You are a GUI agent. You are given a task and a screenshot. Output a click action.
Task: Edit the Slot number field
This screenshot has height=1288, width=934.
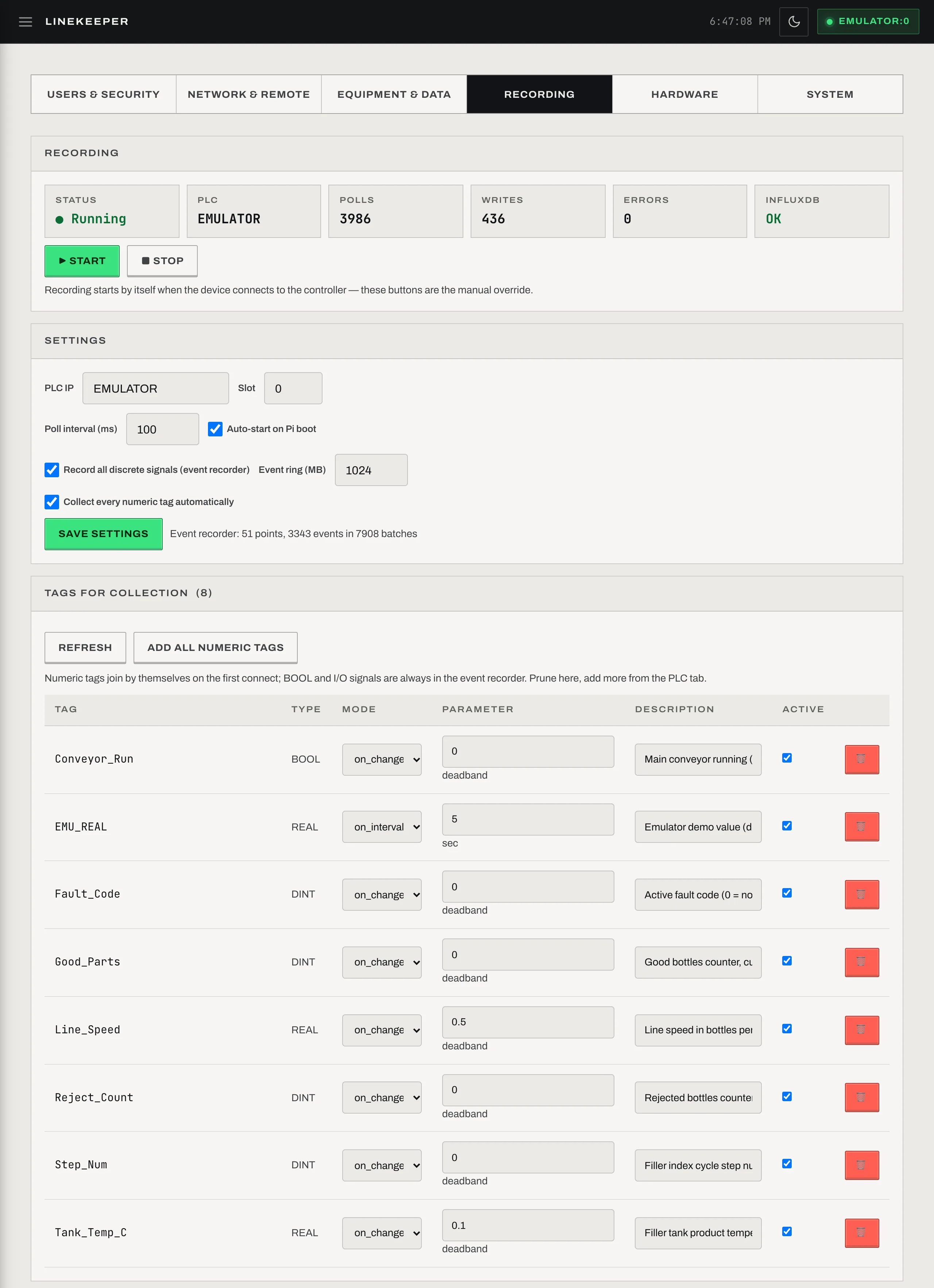[x=293, y=389]
